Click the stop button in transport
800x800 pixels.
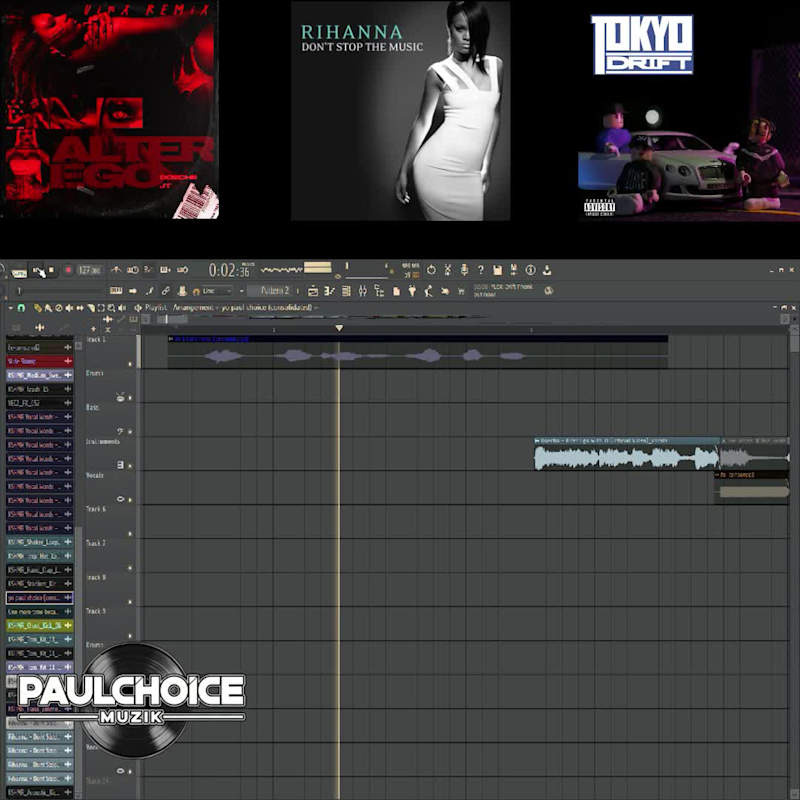point(51,270)
